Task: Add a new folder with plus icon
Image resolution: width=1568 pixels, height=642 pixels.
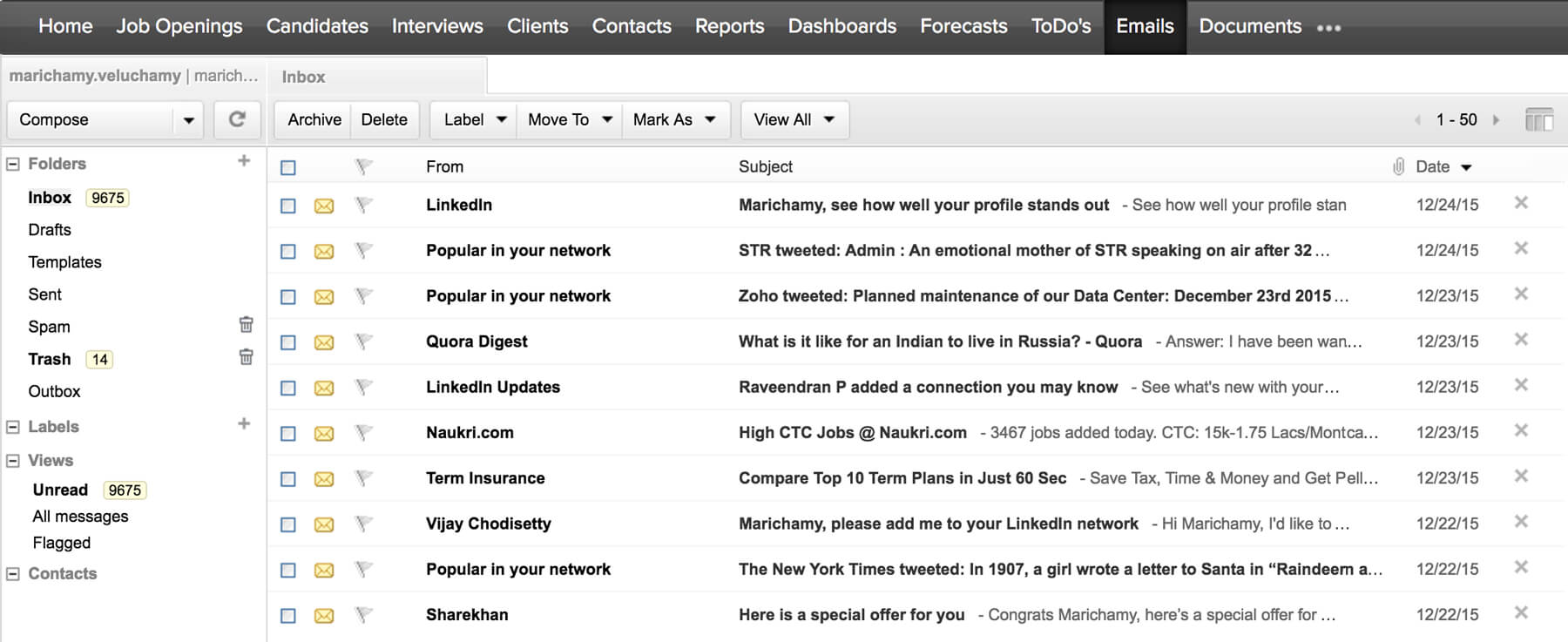Action: (x=244, y=161)
